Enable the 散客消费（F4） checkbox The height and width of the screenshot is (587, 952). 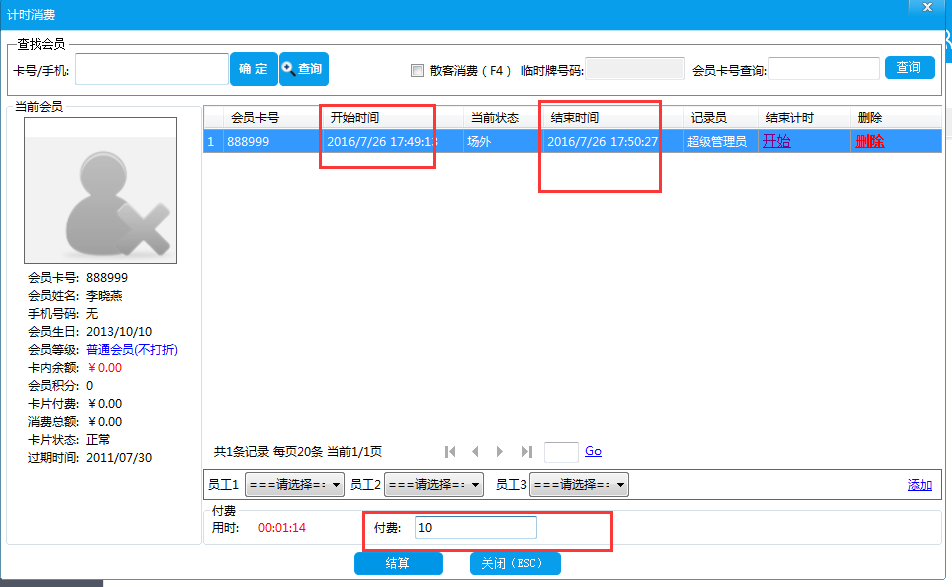click(x=417, y=68)
